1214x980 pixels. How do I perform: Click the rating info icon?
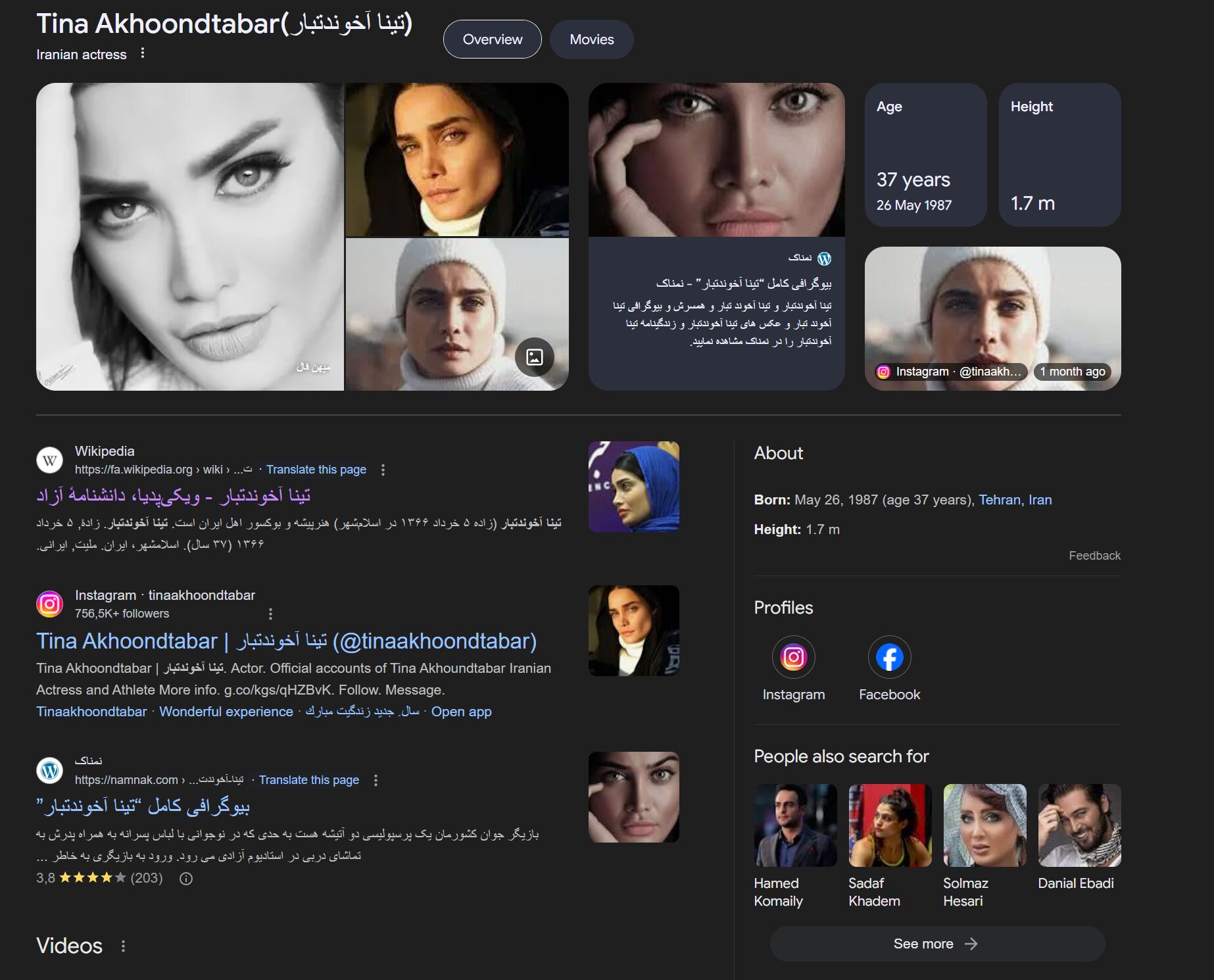186,879
